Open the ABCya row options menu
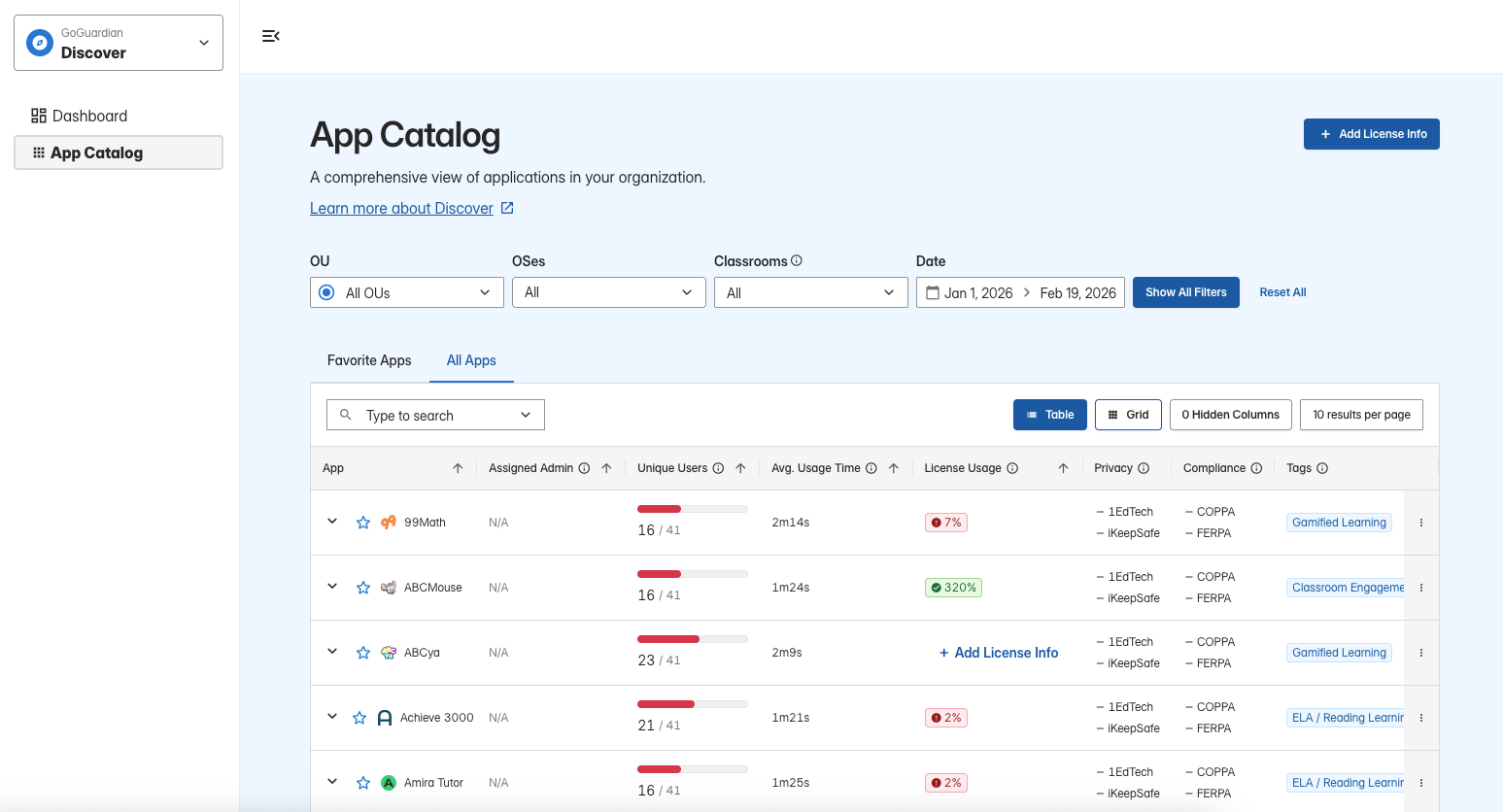The image size is (1503, 812). [1421, 653]
